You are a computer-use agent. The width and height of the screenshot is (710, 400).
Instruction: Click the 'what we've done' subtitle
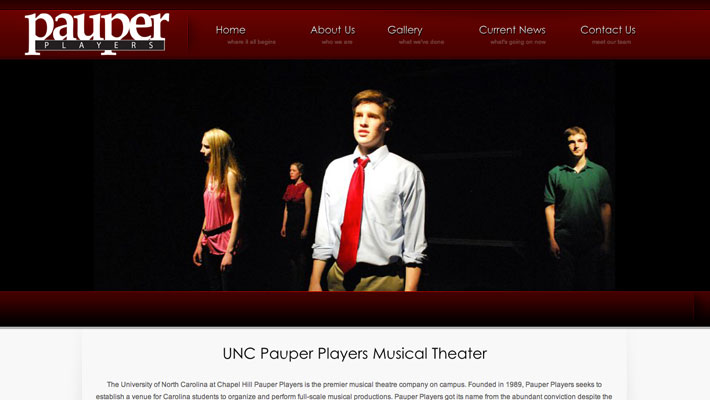[421, 42]
